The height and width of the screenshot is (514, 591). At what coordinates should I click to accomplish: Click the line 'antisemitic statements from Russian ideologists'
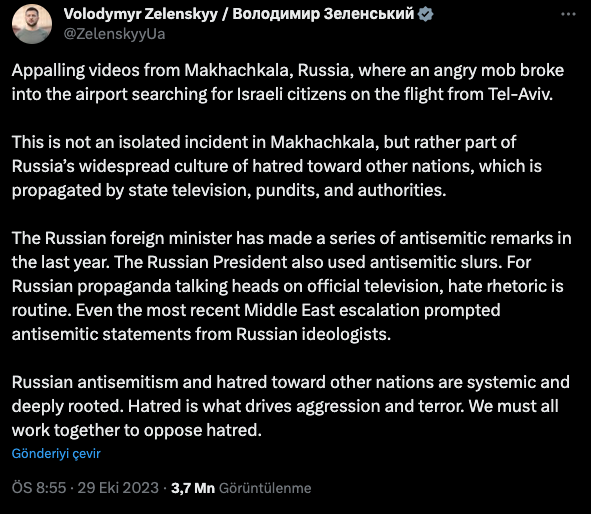click(201, 334)
